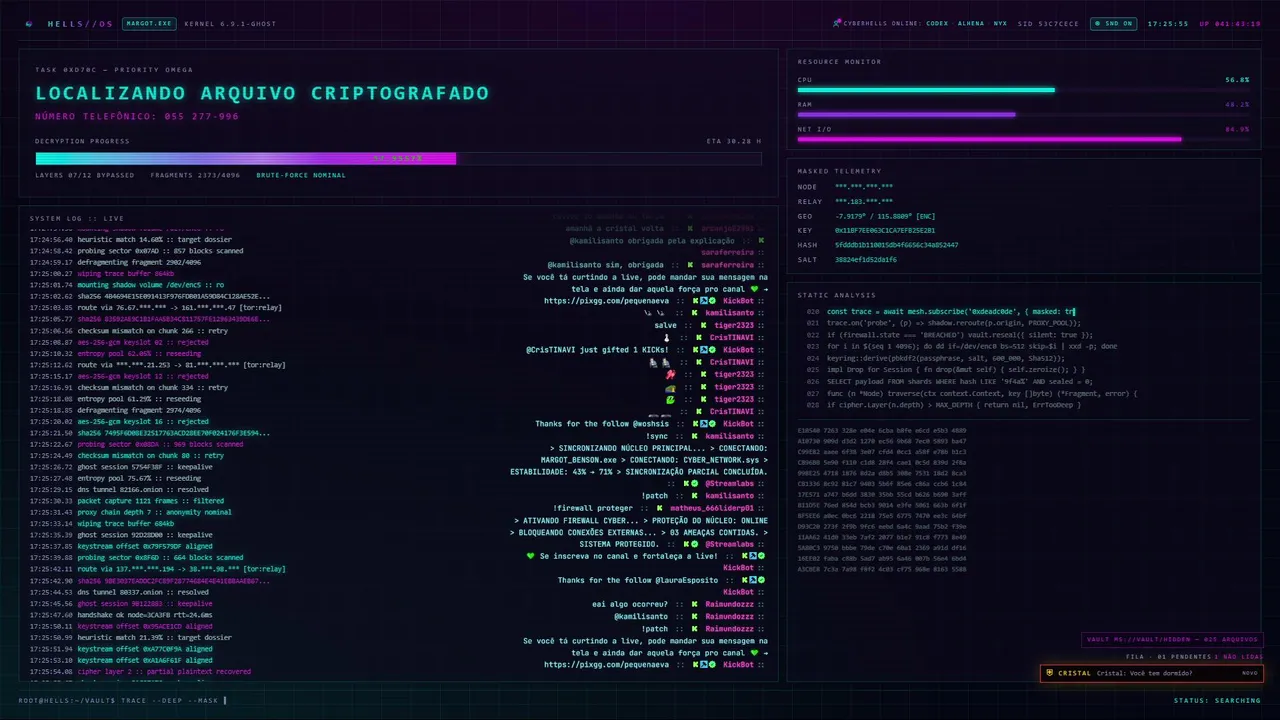Click the terminal command prompt at bottom
The height and width of the screenshot is (720, 1280).
point(123,701)
